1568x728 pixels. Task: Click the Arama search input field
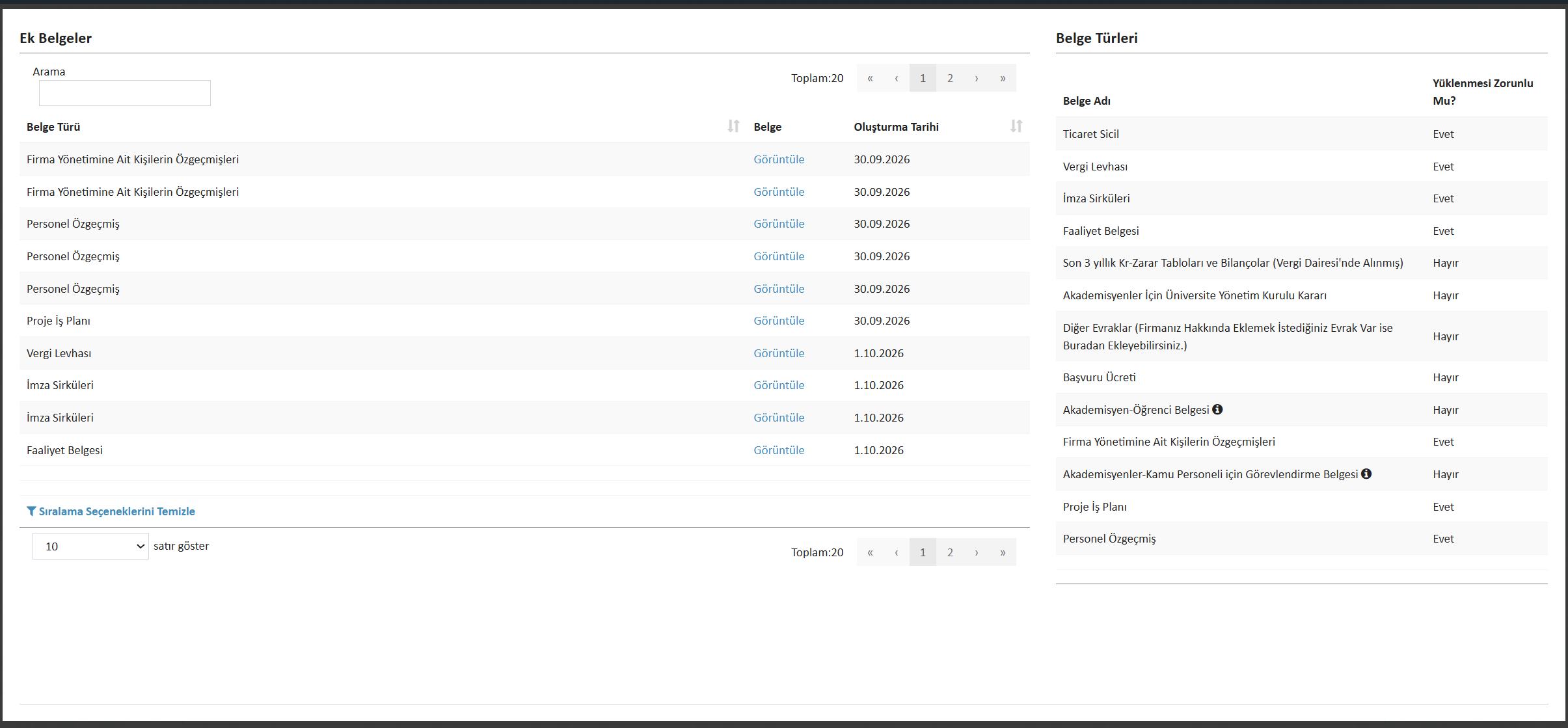(x=125, y=93)
